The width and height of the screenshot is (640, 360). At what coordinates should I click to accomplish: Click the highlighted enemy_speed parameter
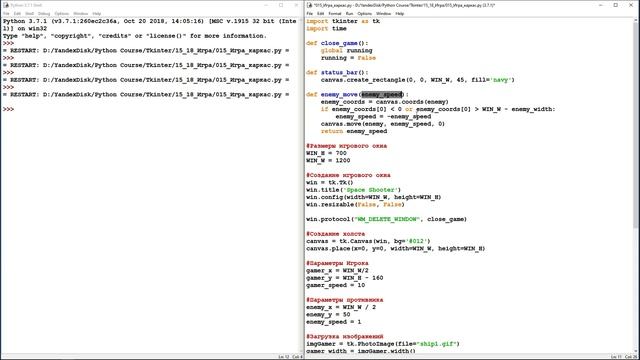382,95
